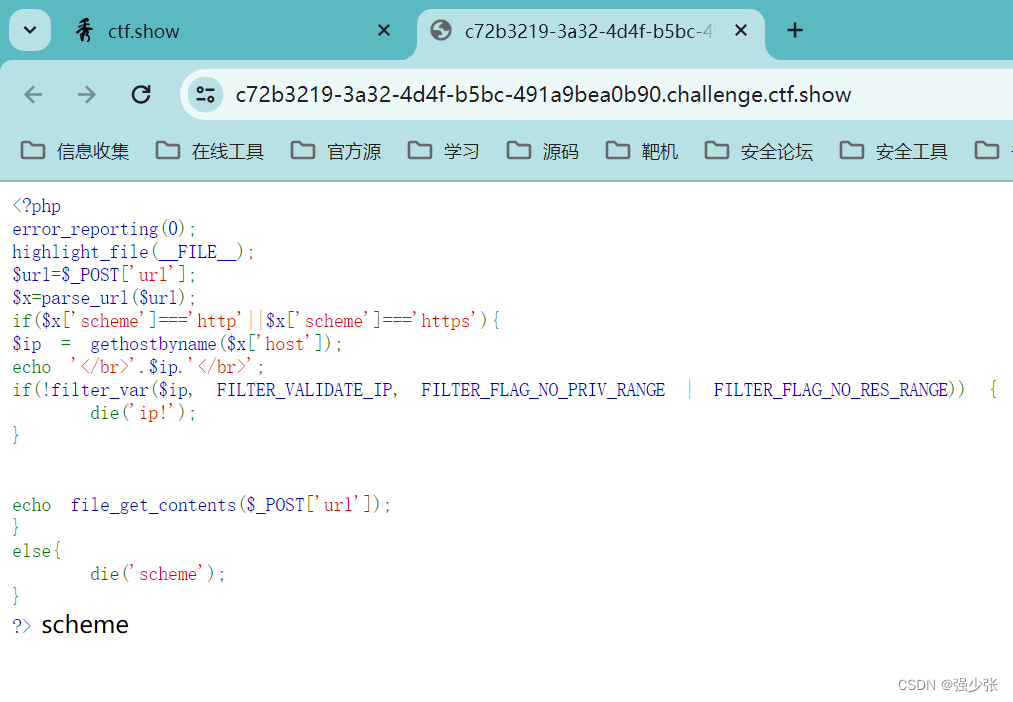Screen dimensions: 1013x702
Task: Click the $url=$_POST['url'] line
Action: click(x=104, y=275)
